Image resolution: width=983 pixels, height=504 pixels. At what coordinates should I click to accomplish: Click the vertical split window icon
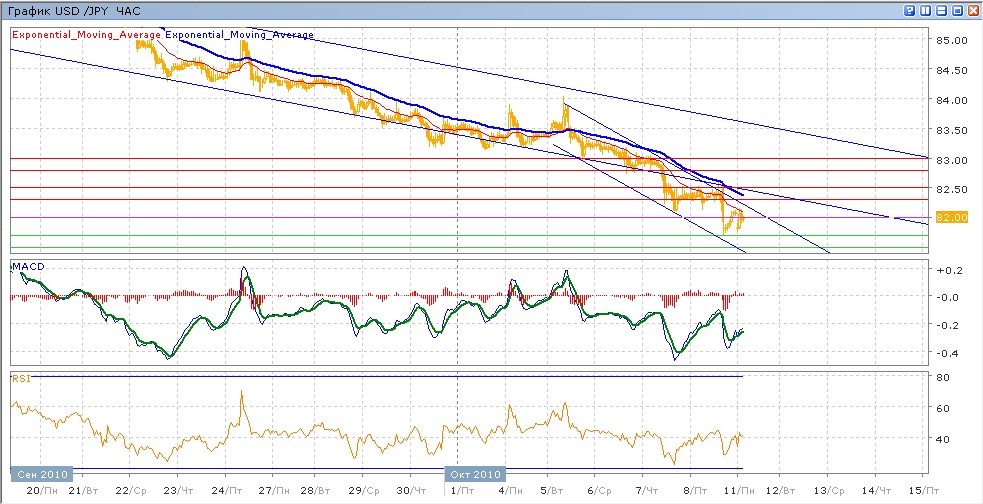tap(925, 10)
